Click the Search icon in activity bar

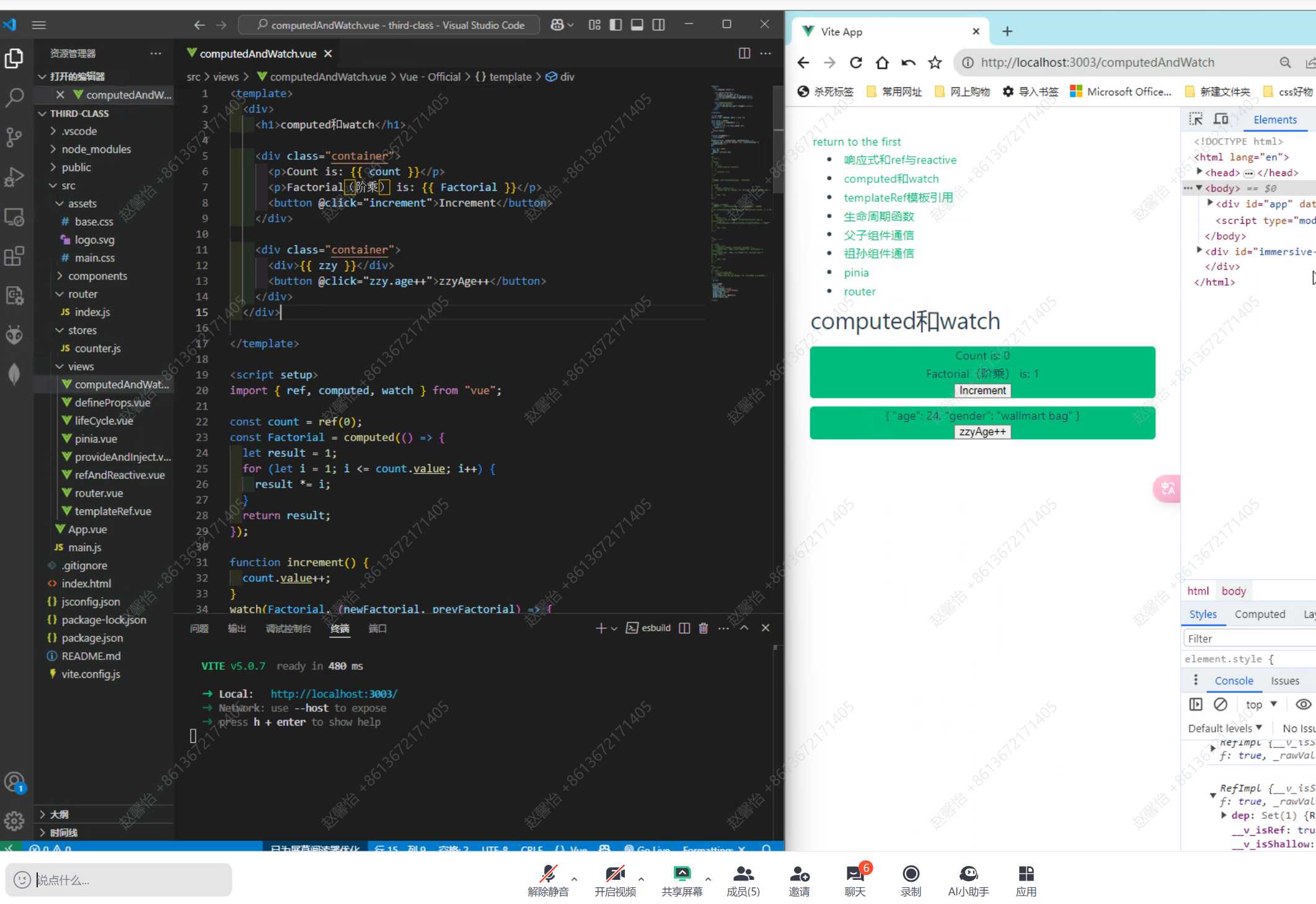[x=14, y=97]
